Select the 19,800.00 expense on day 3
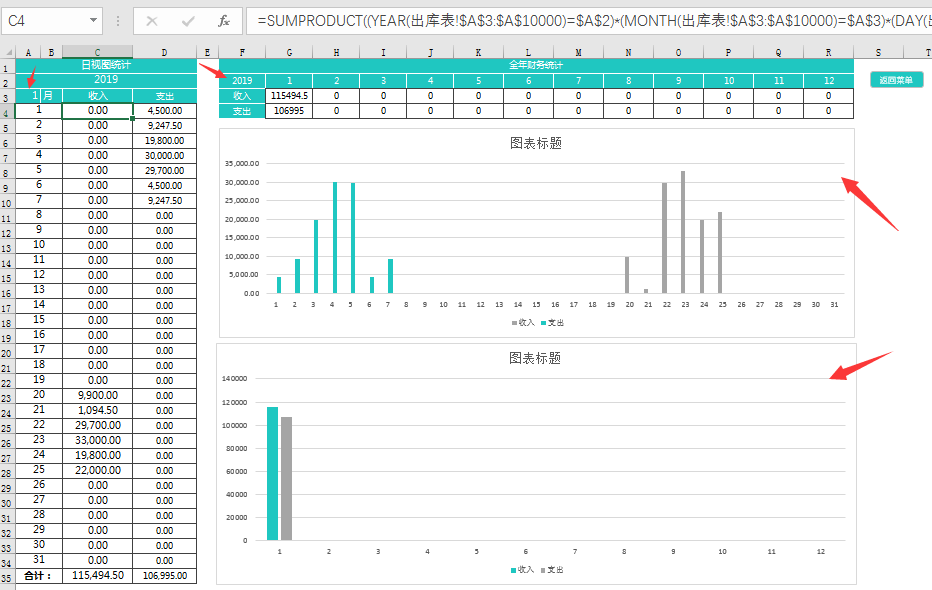The image size is (932, 590). pyautogui.click(x=165, y=141)
